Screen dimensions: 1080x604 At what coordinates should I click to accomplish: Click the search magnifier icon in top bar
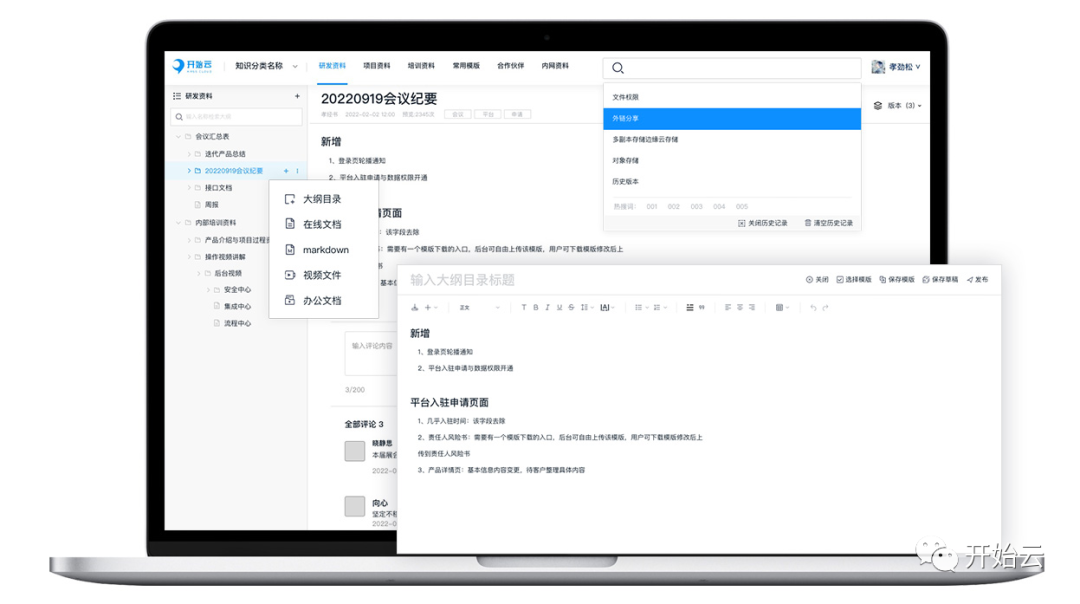tap(618, 68)
